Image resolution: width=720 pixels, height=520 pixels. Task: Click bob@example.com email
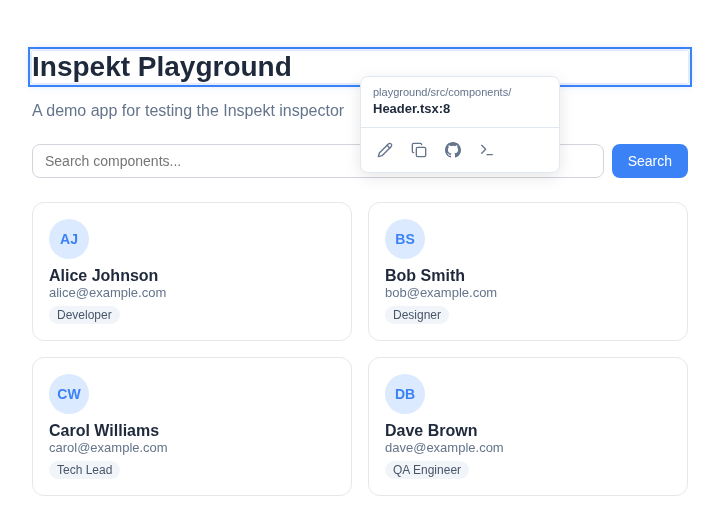tap(441, 293)
